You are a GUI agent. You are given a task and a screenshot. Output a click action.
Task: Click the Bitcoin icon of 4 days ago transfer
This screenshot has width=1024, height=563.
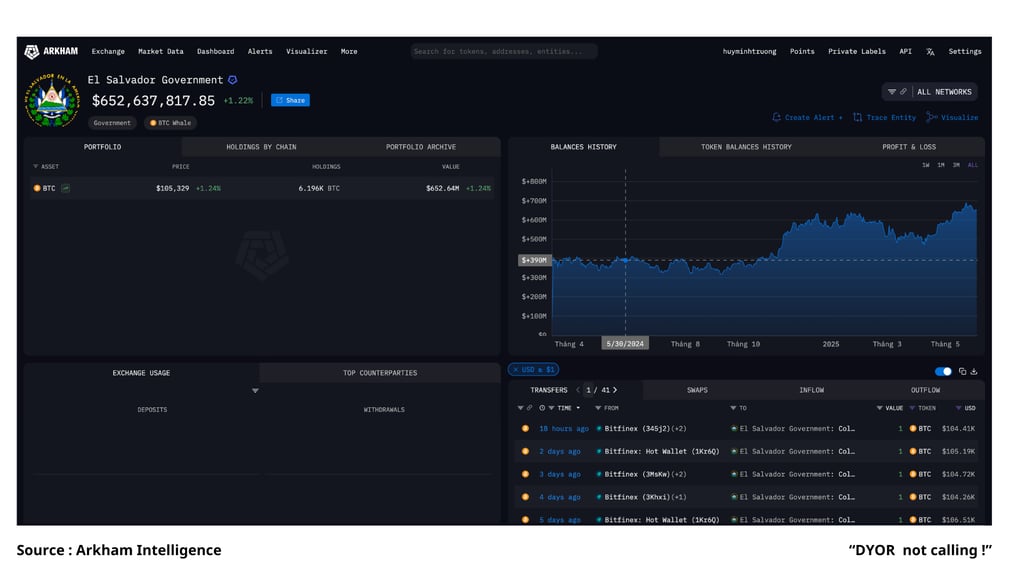[525, 497]
